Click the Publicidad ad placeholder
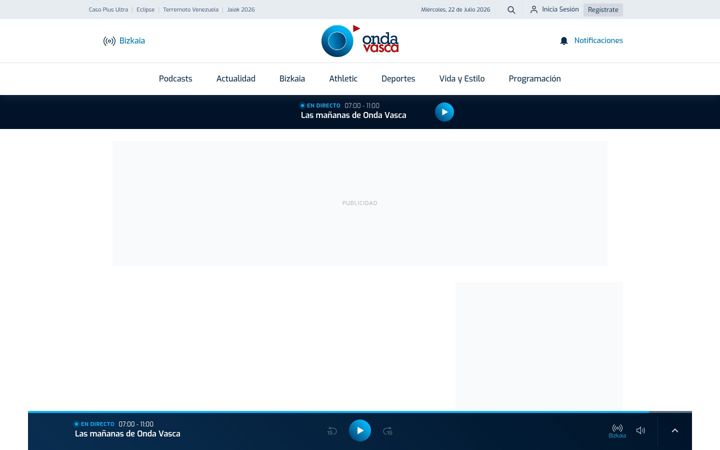 click(360, 203)
